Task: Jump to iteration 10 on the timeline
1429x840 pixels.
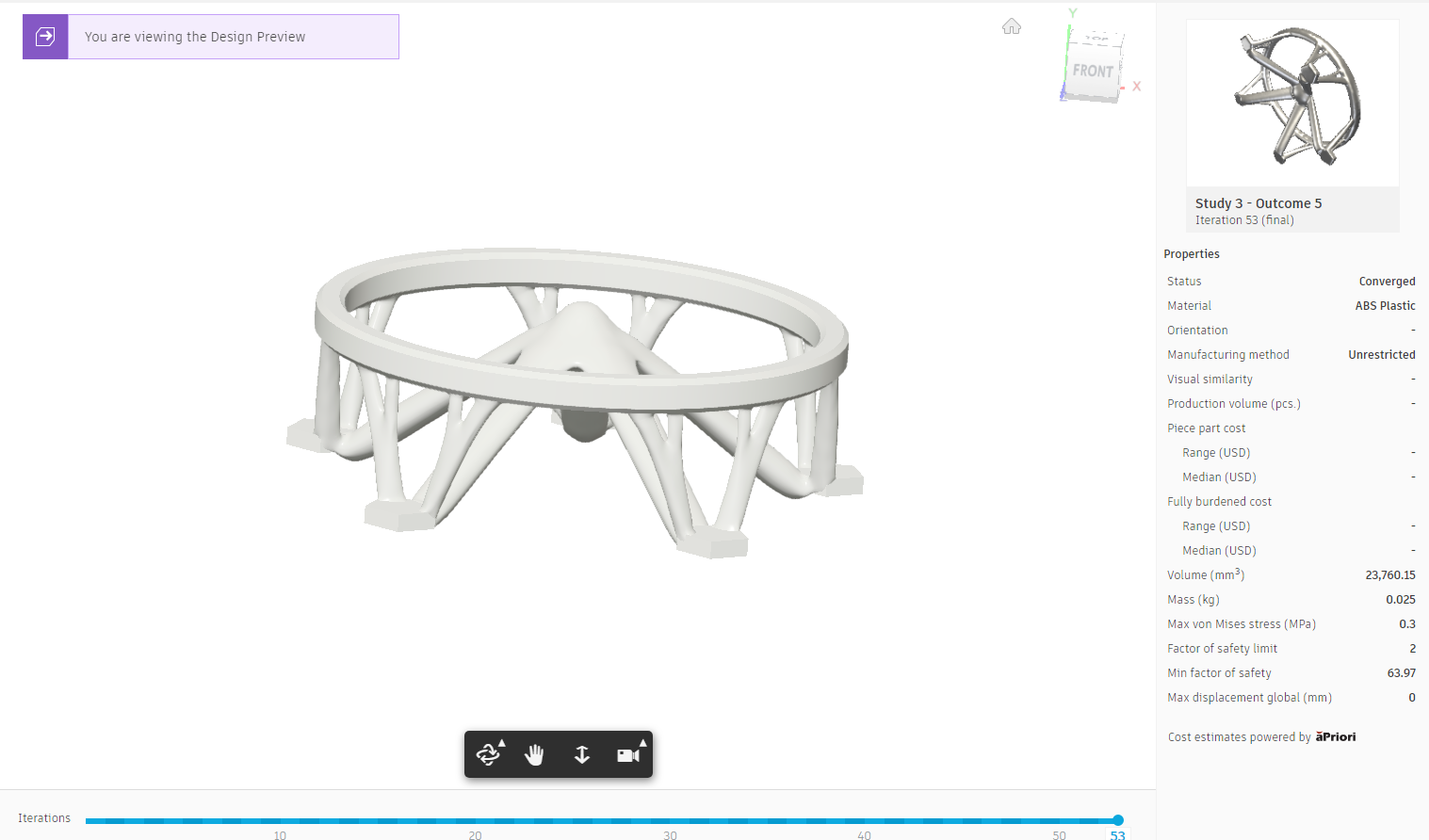Action: click(280, 834)
